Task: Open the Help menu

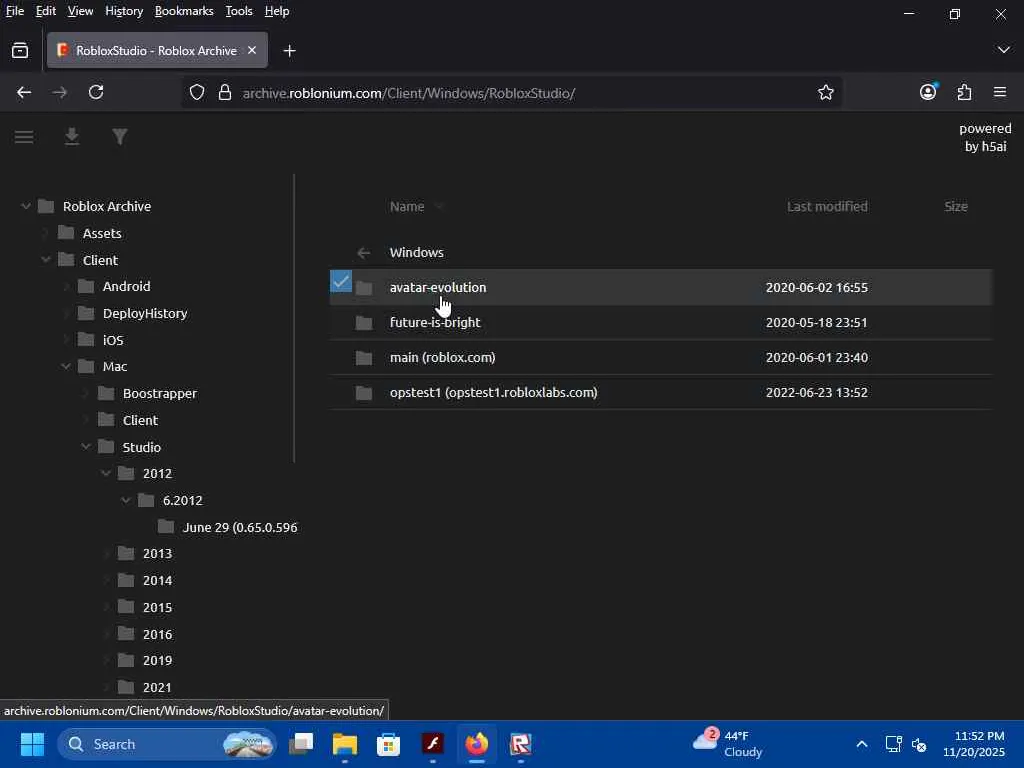Action: coord(277,11)
